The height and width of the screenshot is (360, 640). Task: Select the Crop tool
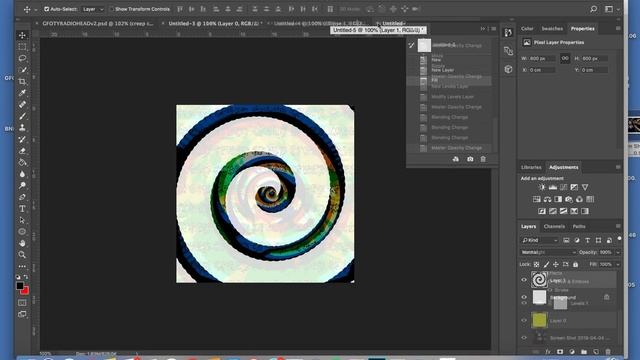[22, 82]
